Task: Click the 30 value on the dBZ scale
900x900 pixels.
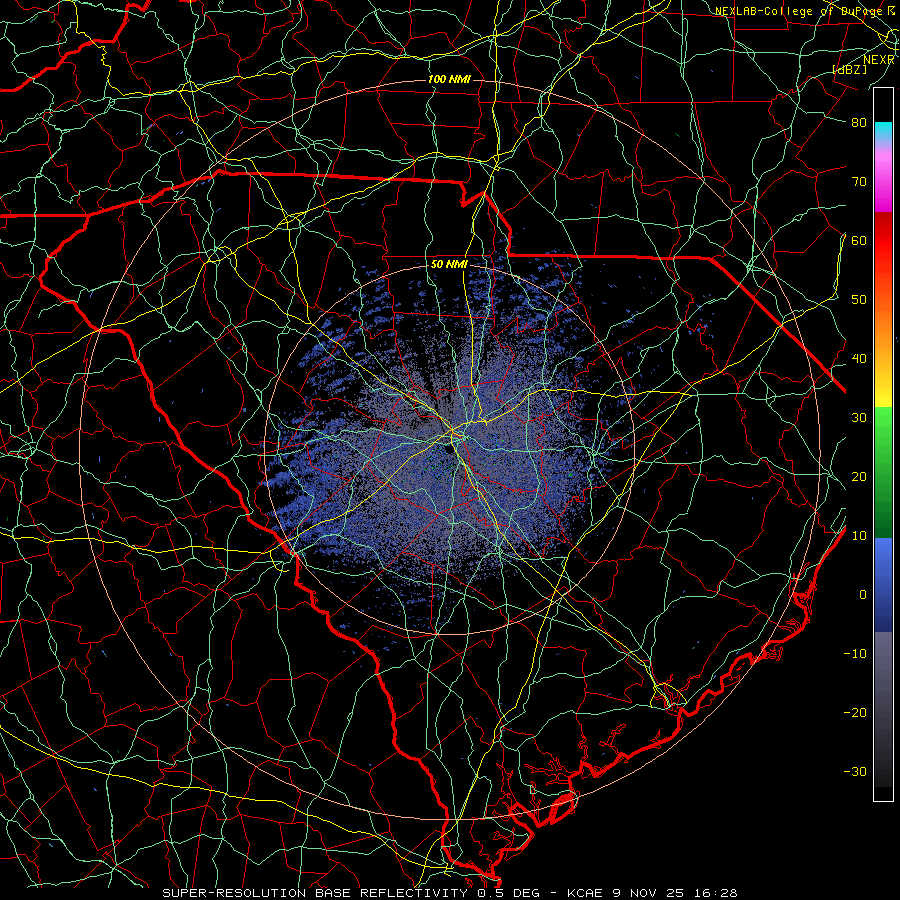Action: (859, 418)
